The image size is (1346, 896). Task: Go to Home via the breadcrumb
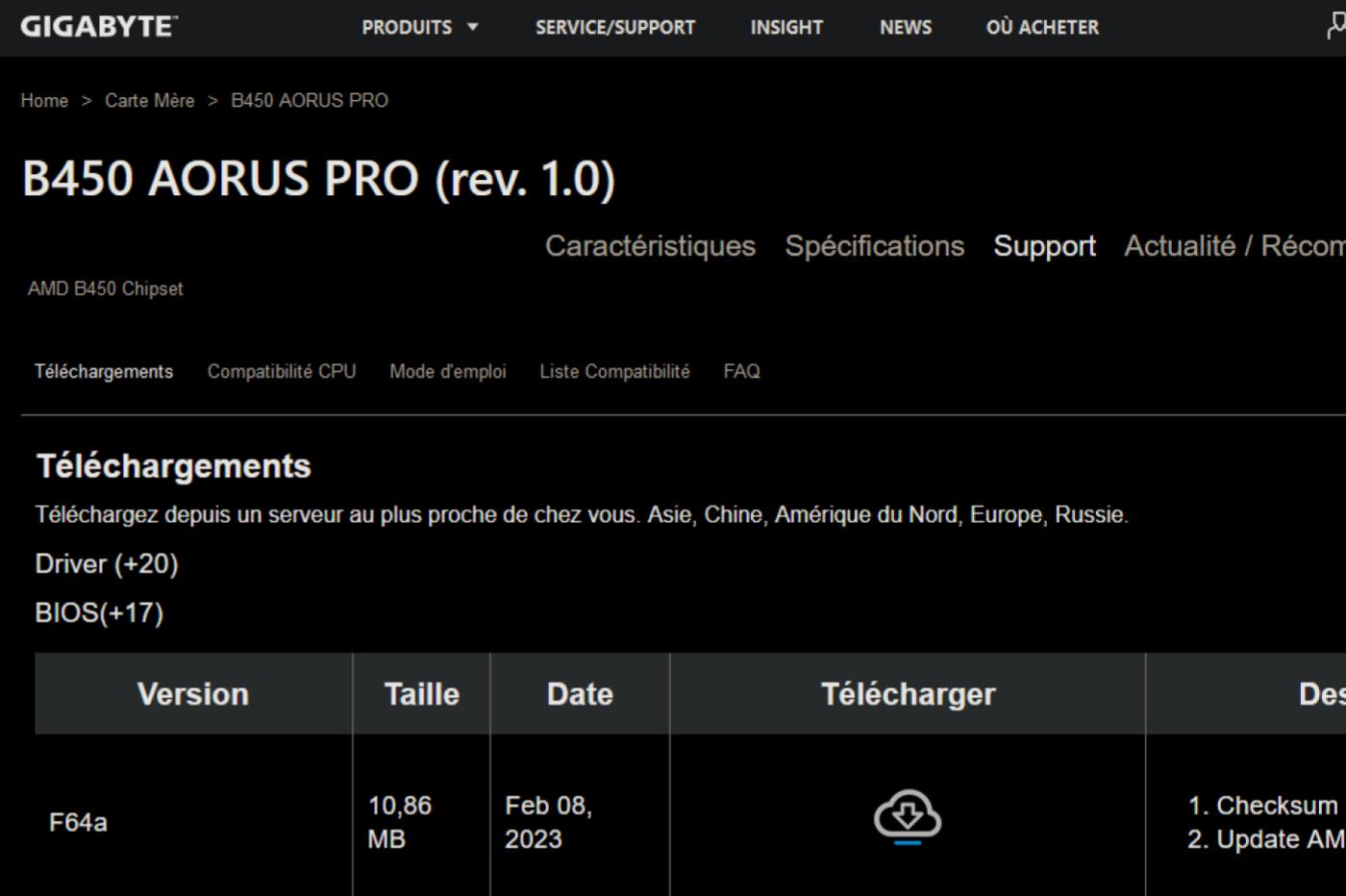click(44, 100)
